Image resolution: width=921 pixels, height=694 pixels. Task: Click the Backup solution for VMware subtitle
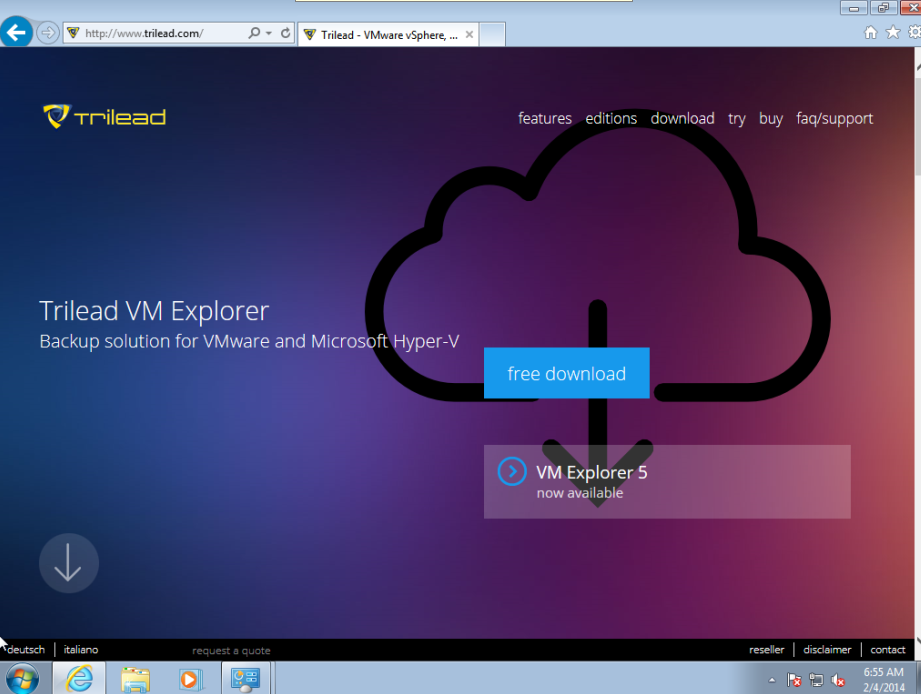249,341
